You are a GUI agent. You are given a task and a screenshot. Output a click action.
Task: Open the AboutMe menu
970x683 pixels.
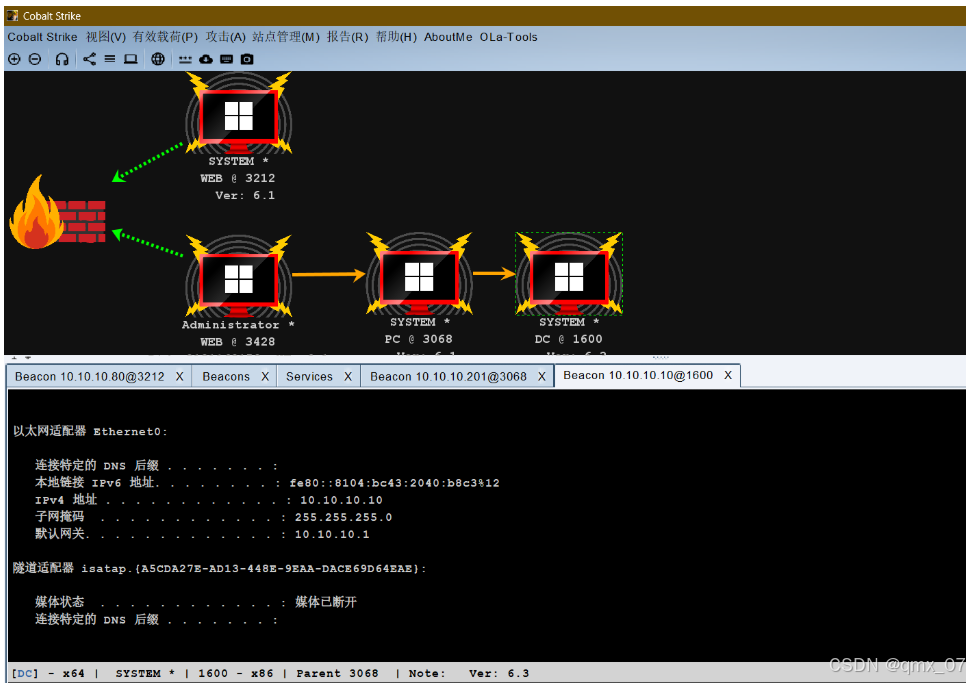tap(448, 37)
